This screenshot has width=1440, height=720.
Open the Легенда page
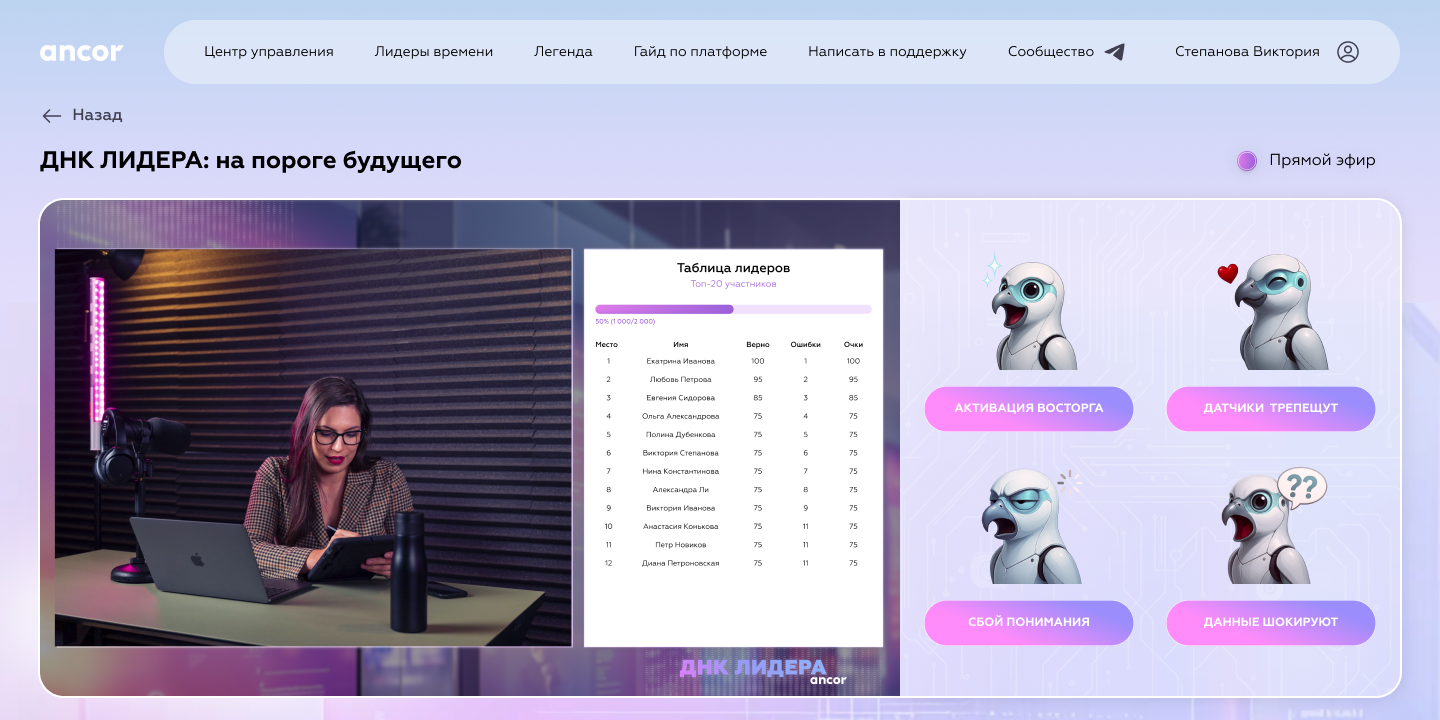click(564, 51)
